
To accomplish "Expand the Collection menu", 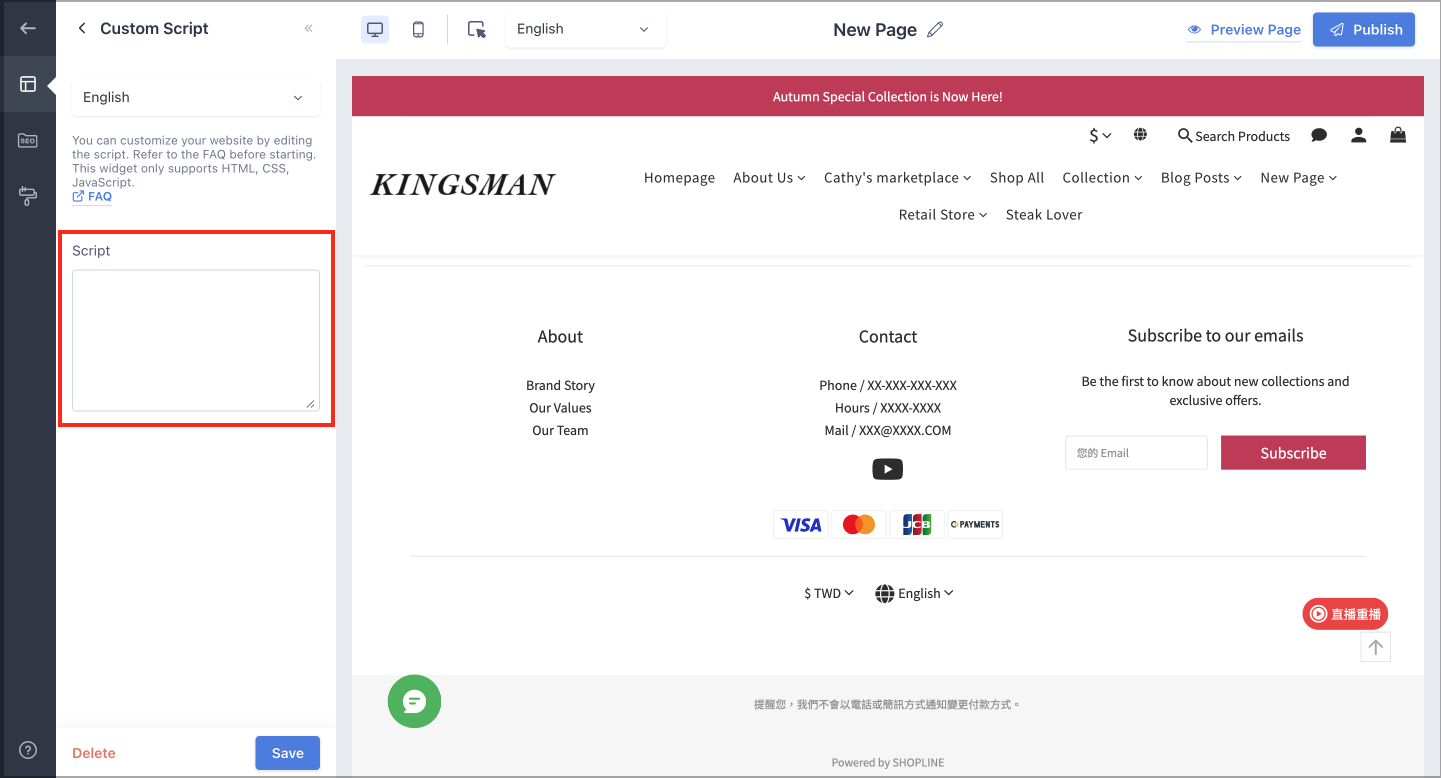I will pyautogui.click(x=1102, y=178).
